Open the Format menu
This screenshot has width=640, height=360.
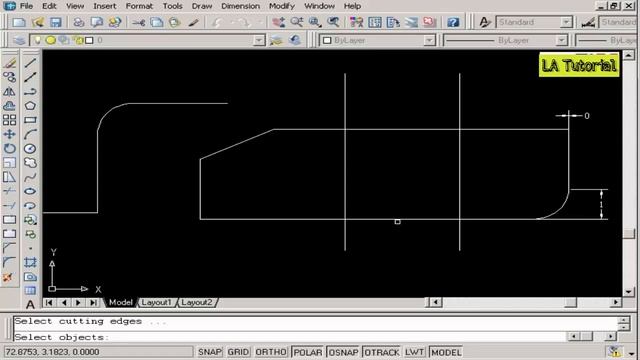[x=139, y=6]
